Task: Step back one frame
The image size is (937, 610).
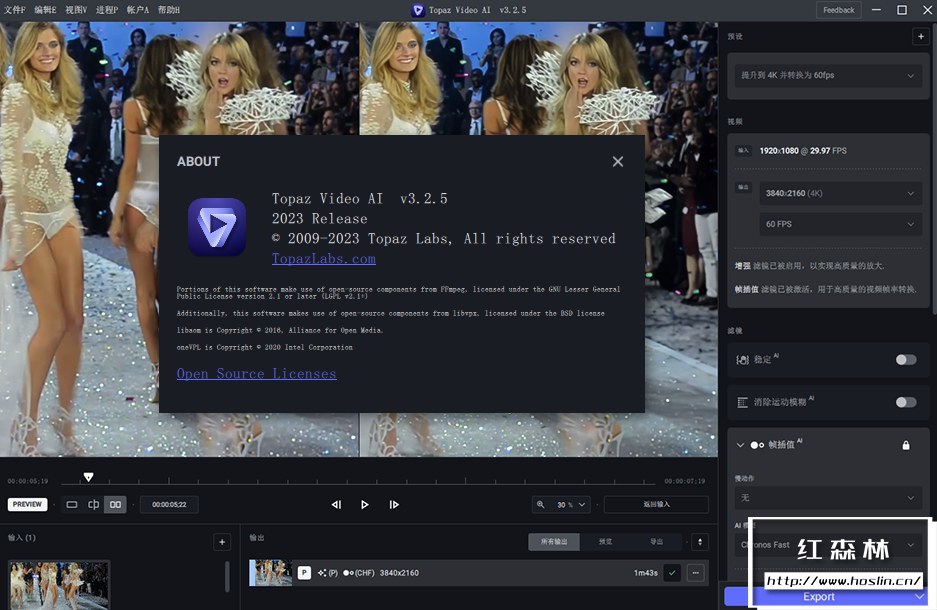Action: click(336, 505)
